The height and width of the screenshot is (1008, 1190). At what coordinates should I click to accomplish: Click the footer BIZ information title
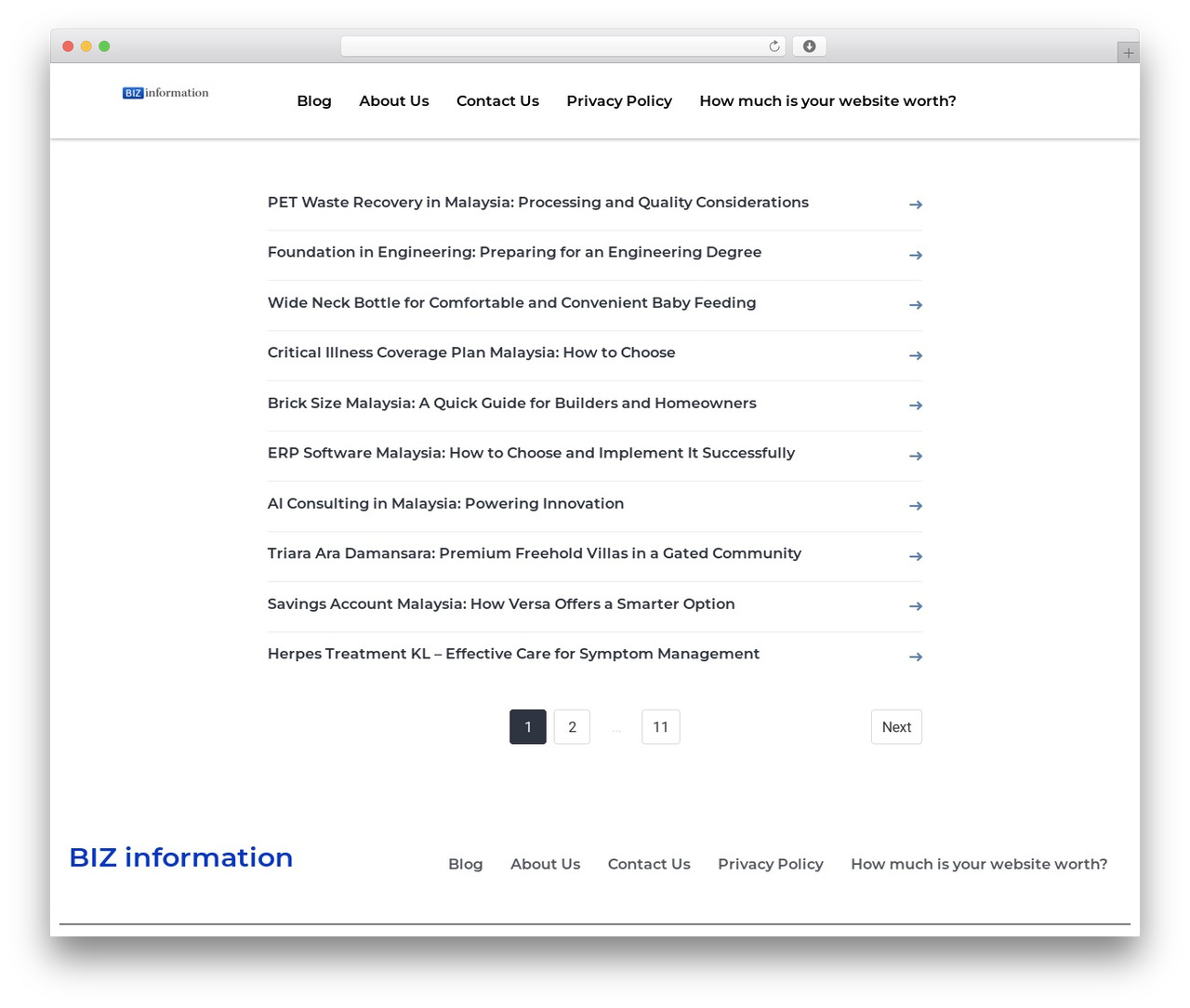pos(181,857)
